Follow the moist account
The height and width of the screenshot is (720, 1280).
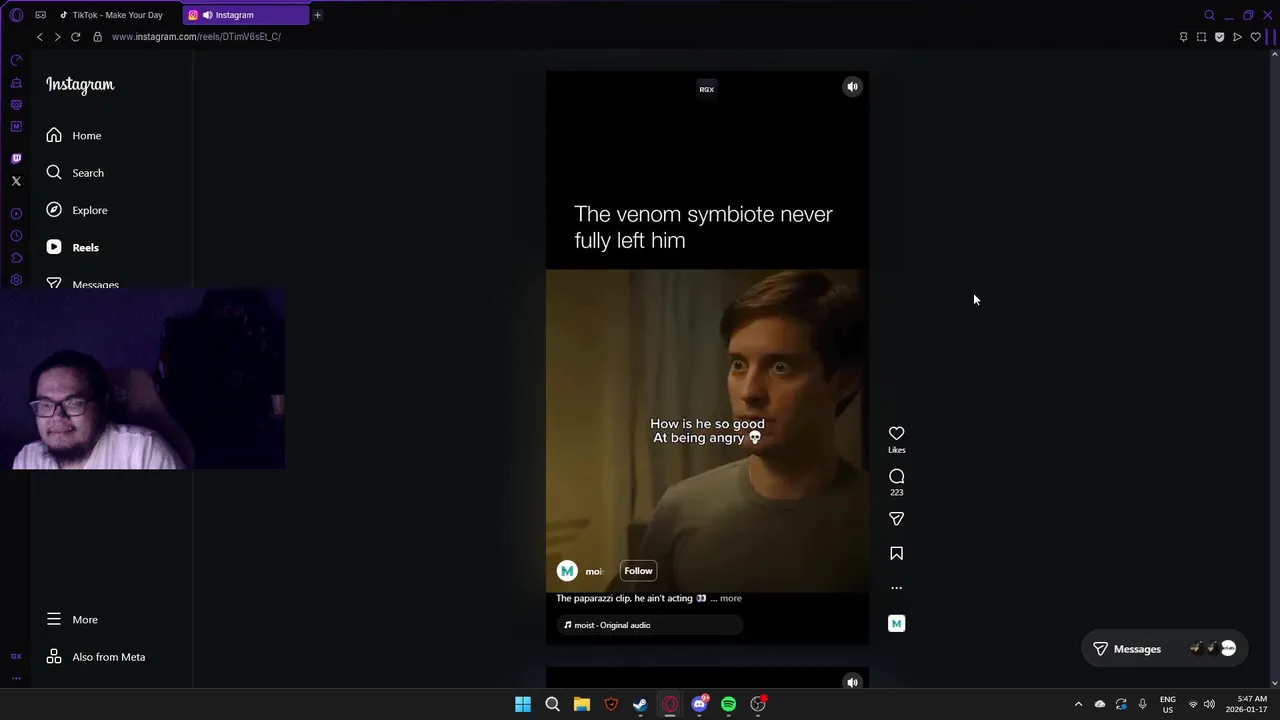click(638, 571)
